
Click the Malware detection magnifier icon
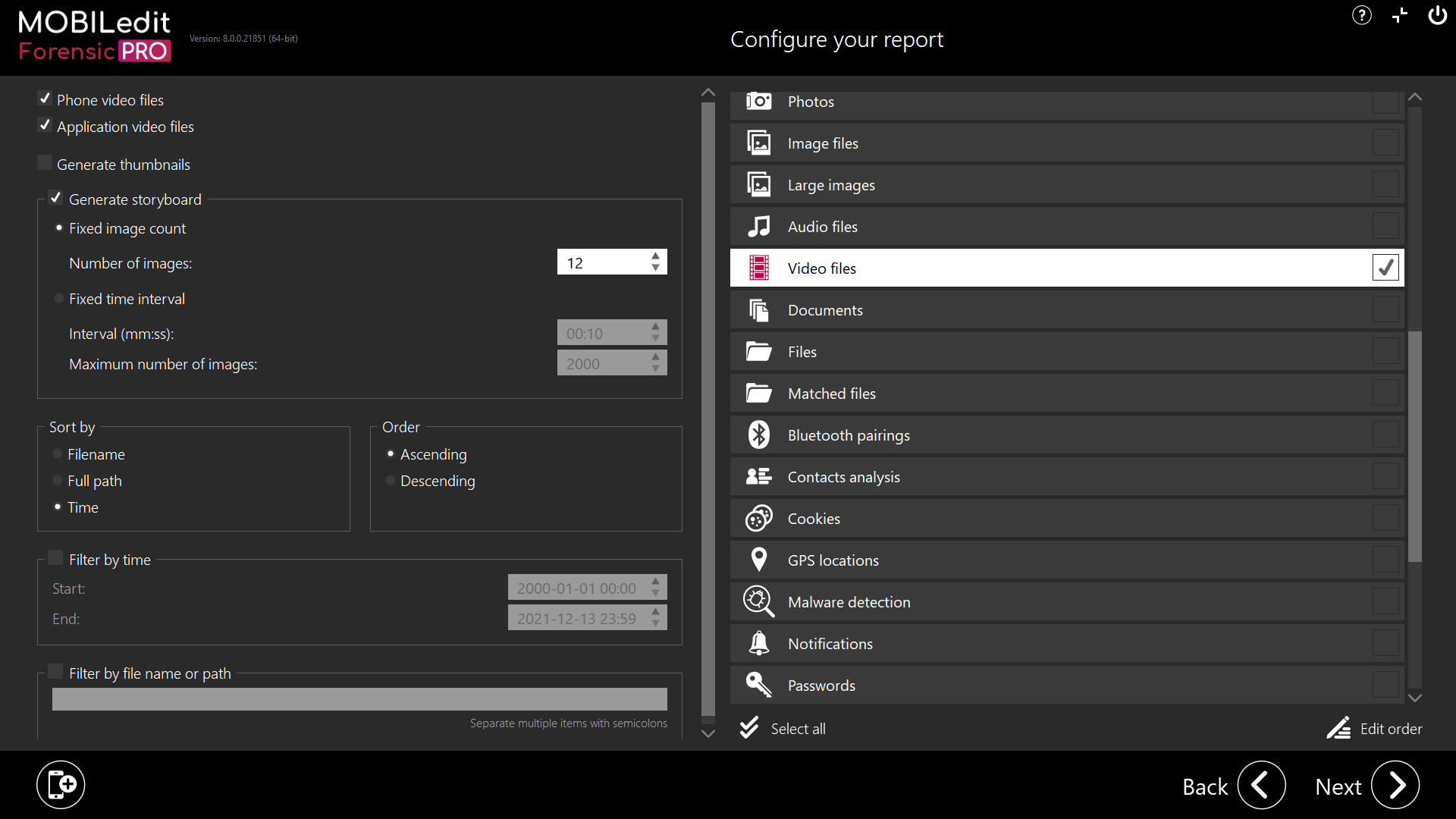[x=758, y=601]
